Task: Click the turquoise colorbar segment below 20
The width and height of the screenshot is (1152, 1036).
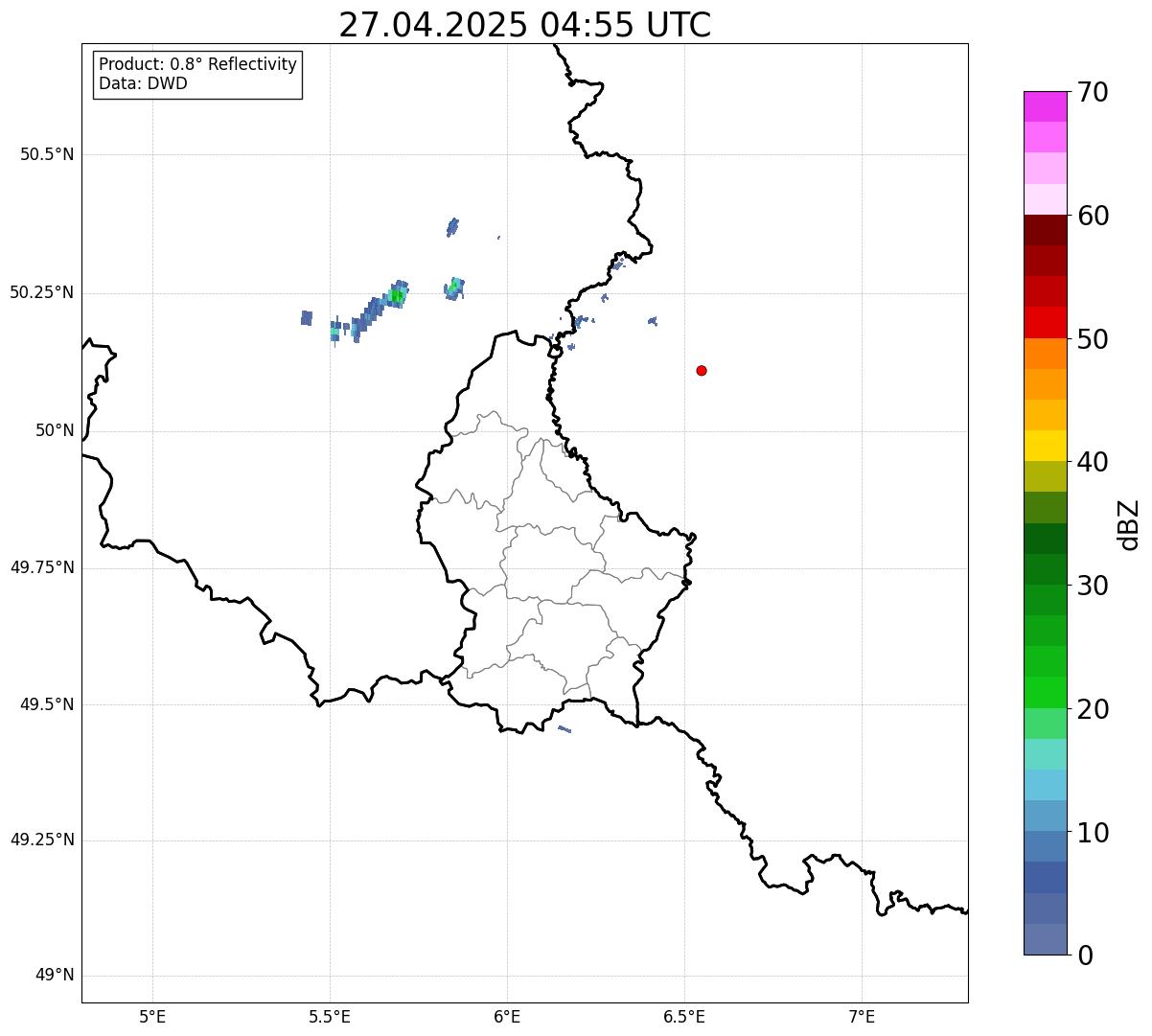Action: tap(1045, 754)
